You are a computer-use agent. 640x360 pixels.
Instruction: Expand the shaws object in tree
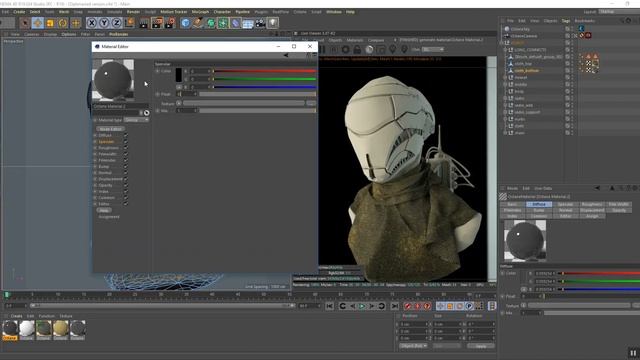click(x=505, y=133)
